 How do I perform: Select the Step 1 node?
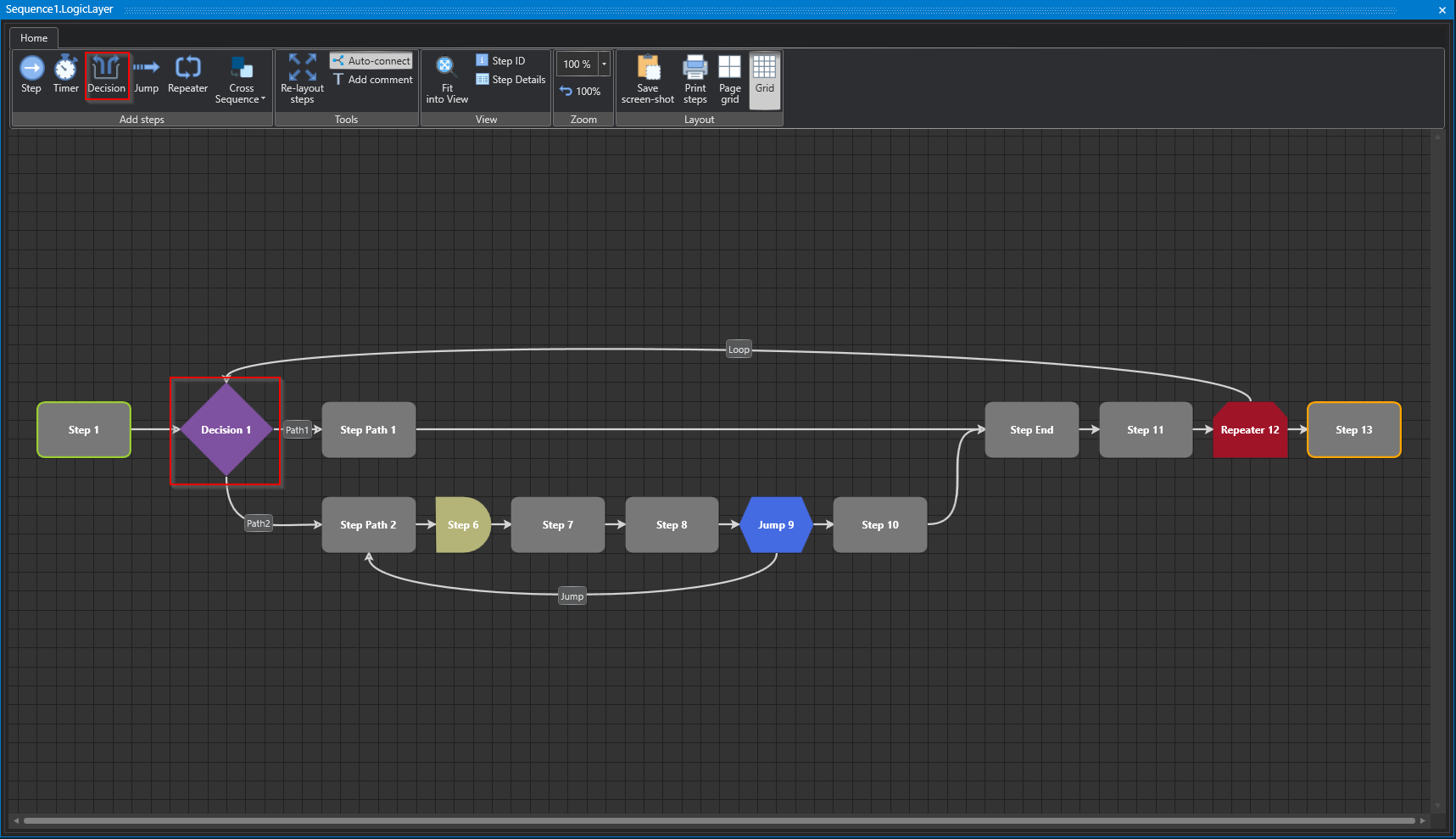click(84, 430)
